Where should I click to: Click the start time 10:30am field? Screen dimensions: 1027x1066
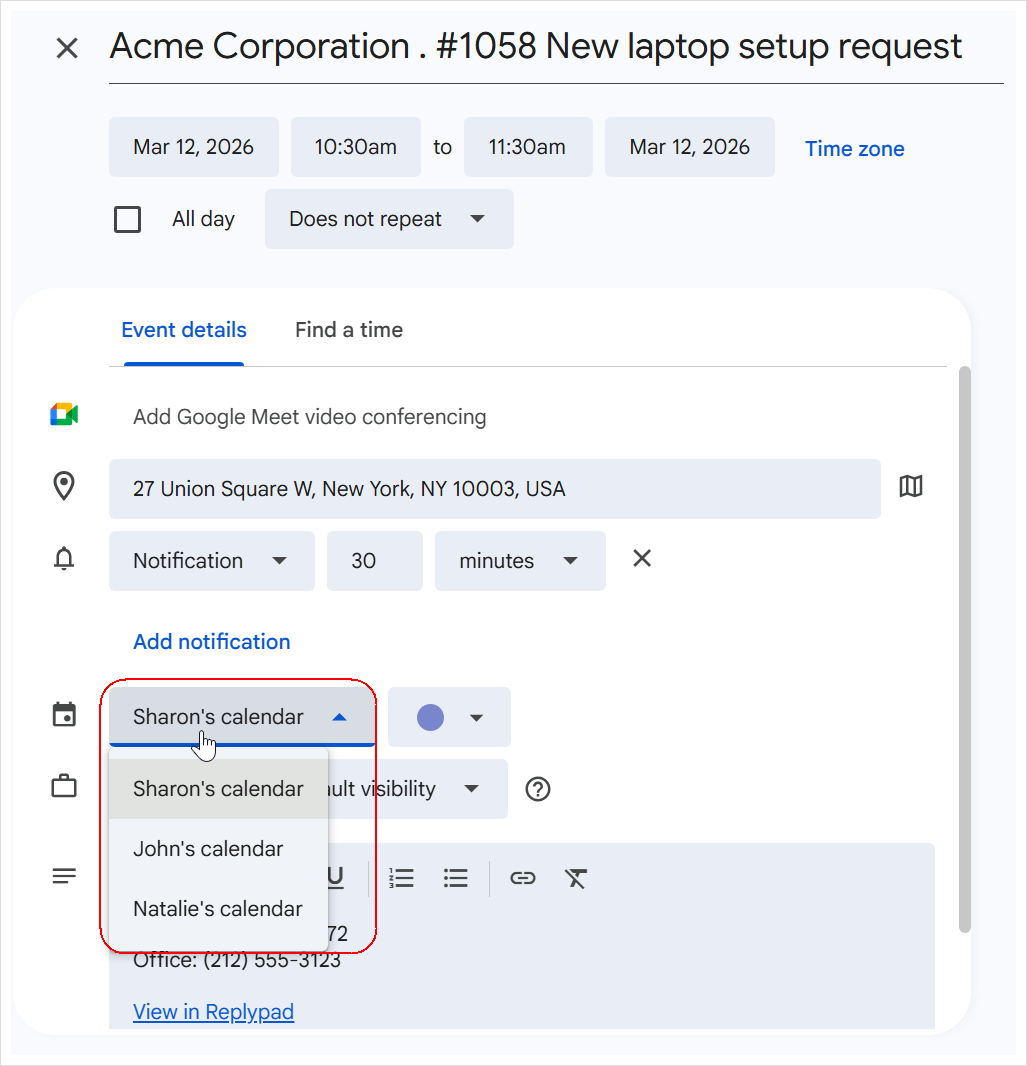(x=355, y=147)
